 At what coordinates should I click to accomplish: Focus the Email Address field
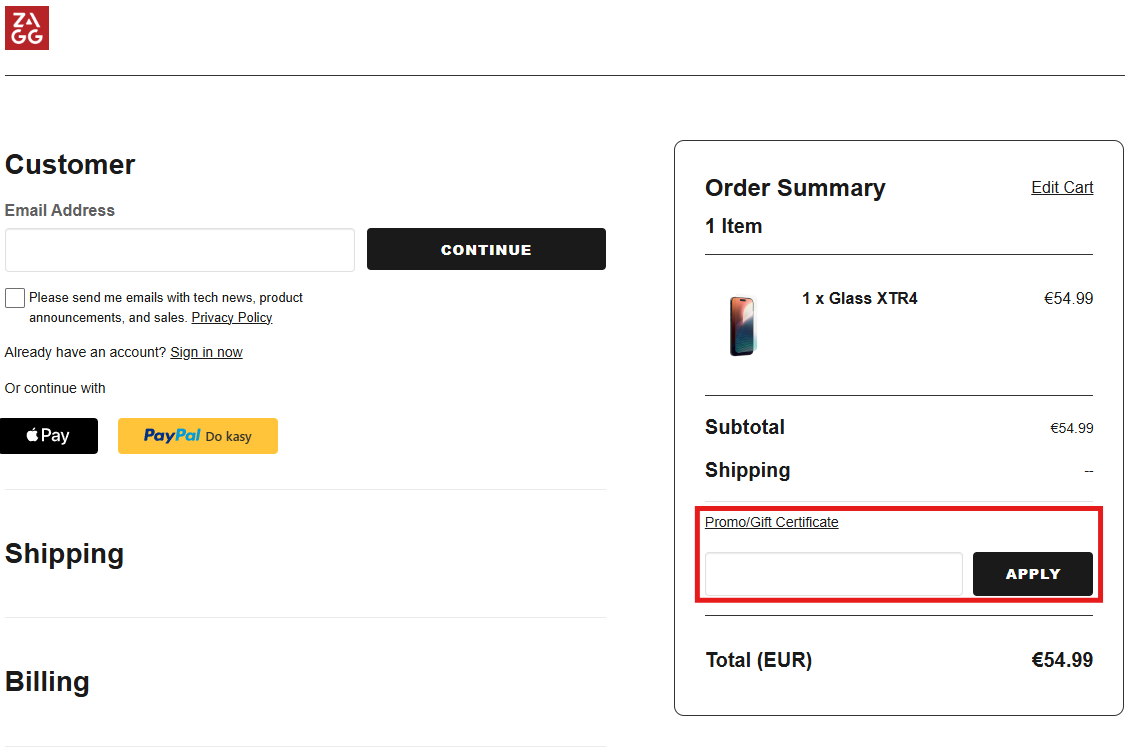click(x=180, y=250)
